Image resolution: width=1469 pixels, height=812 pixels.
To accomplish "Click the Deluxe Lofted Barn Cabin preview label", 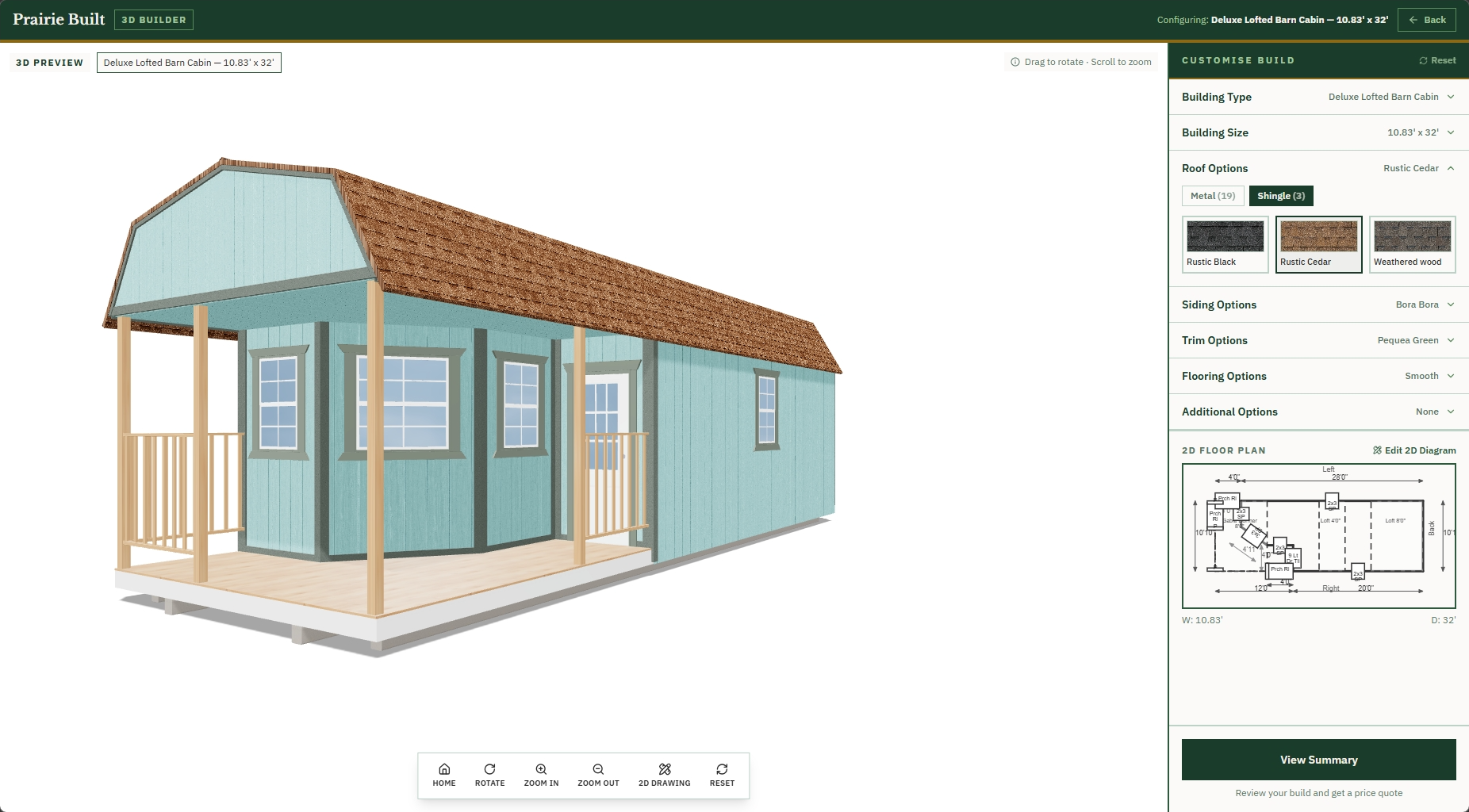I will (x=189, y=63).
